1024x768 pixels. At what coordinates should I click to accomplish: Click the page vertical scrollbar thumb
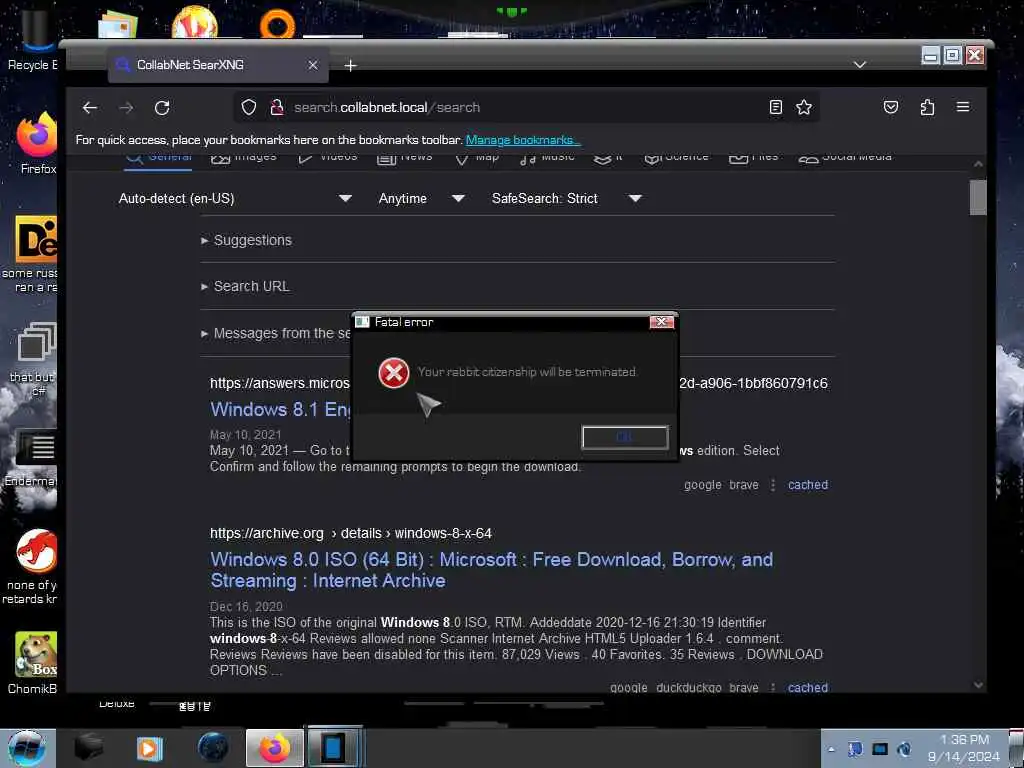pyautogui.click(x=978, y=197)
